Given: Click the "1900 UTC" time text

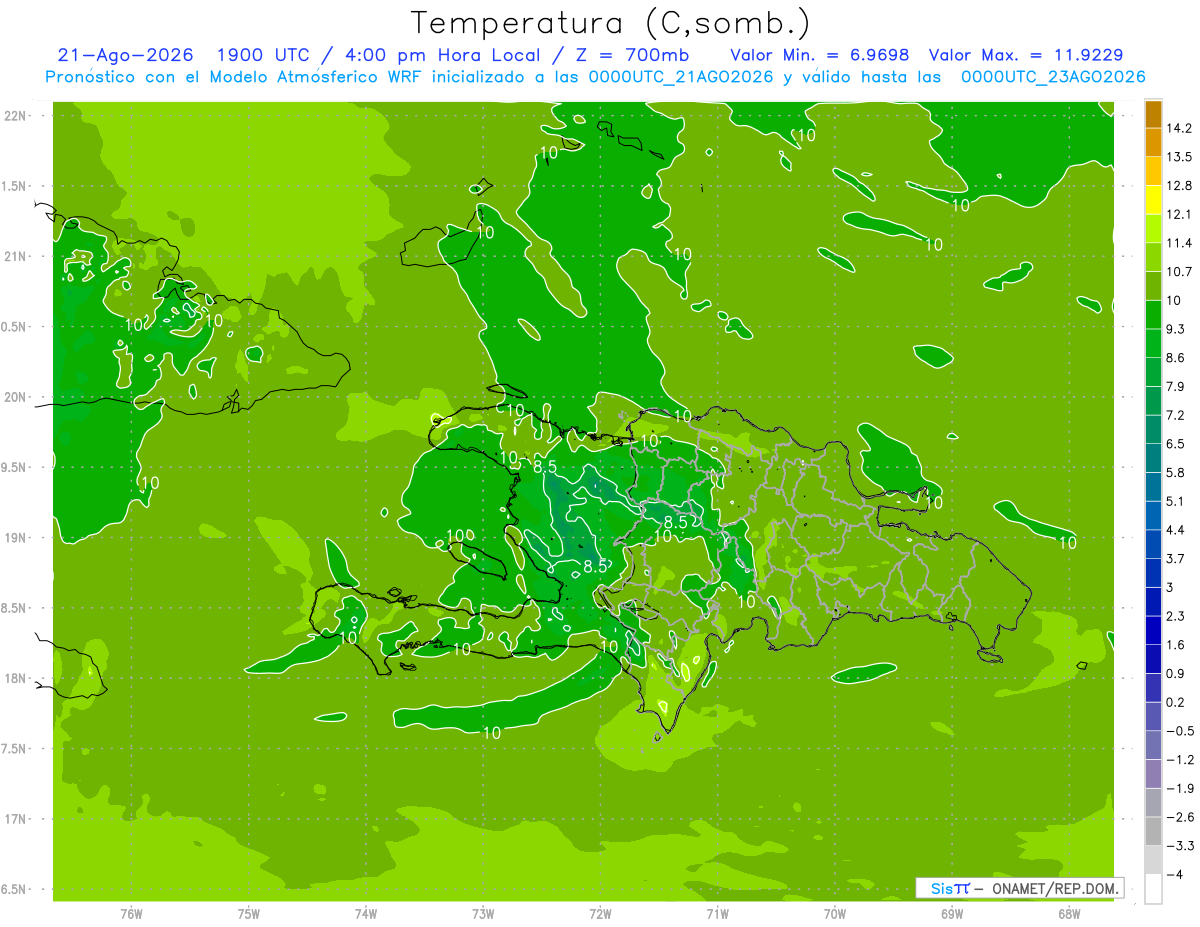Looking at the screenshot, I should (x=264, y=55).
